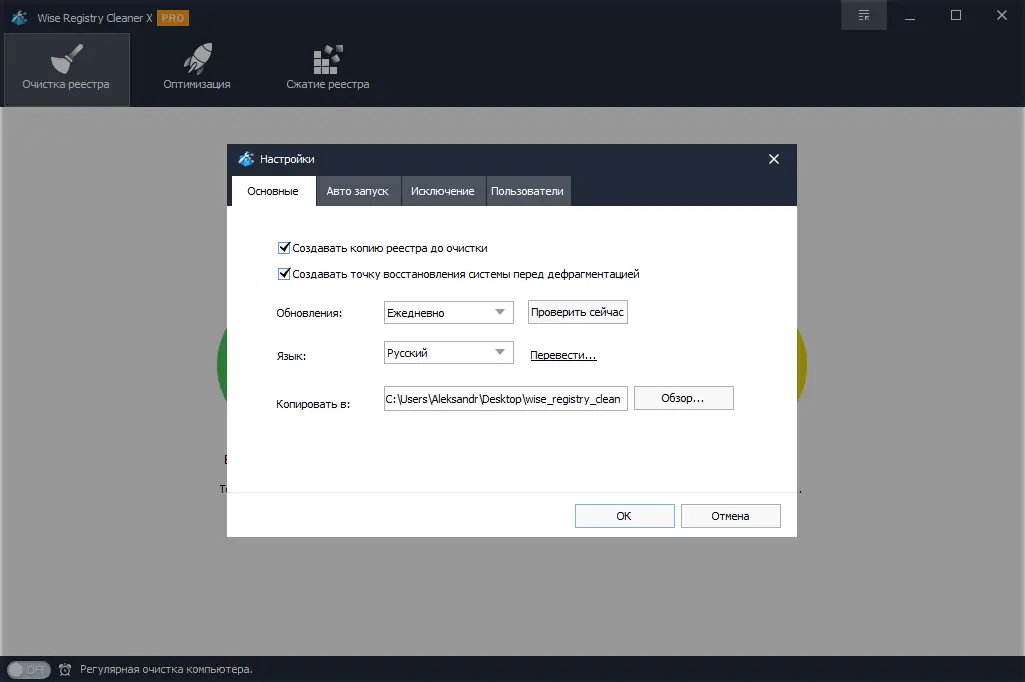The height and width of the screenshot is (682, 1025).
Task: Open the Очистка реестра section
Action: pyautogui.click(x=66, y=69)
